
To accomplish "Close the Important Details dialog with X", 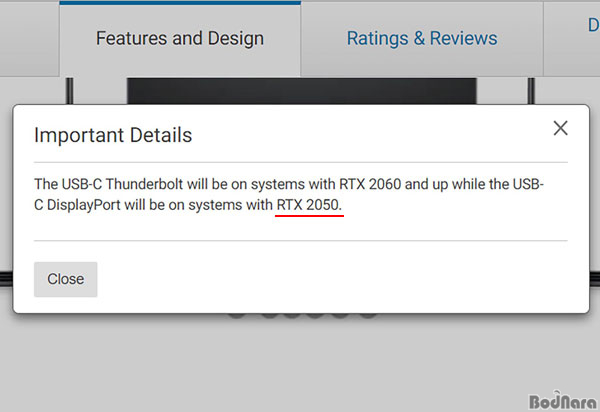I will [560, 128].
